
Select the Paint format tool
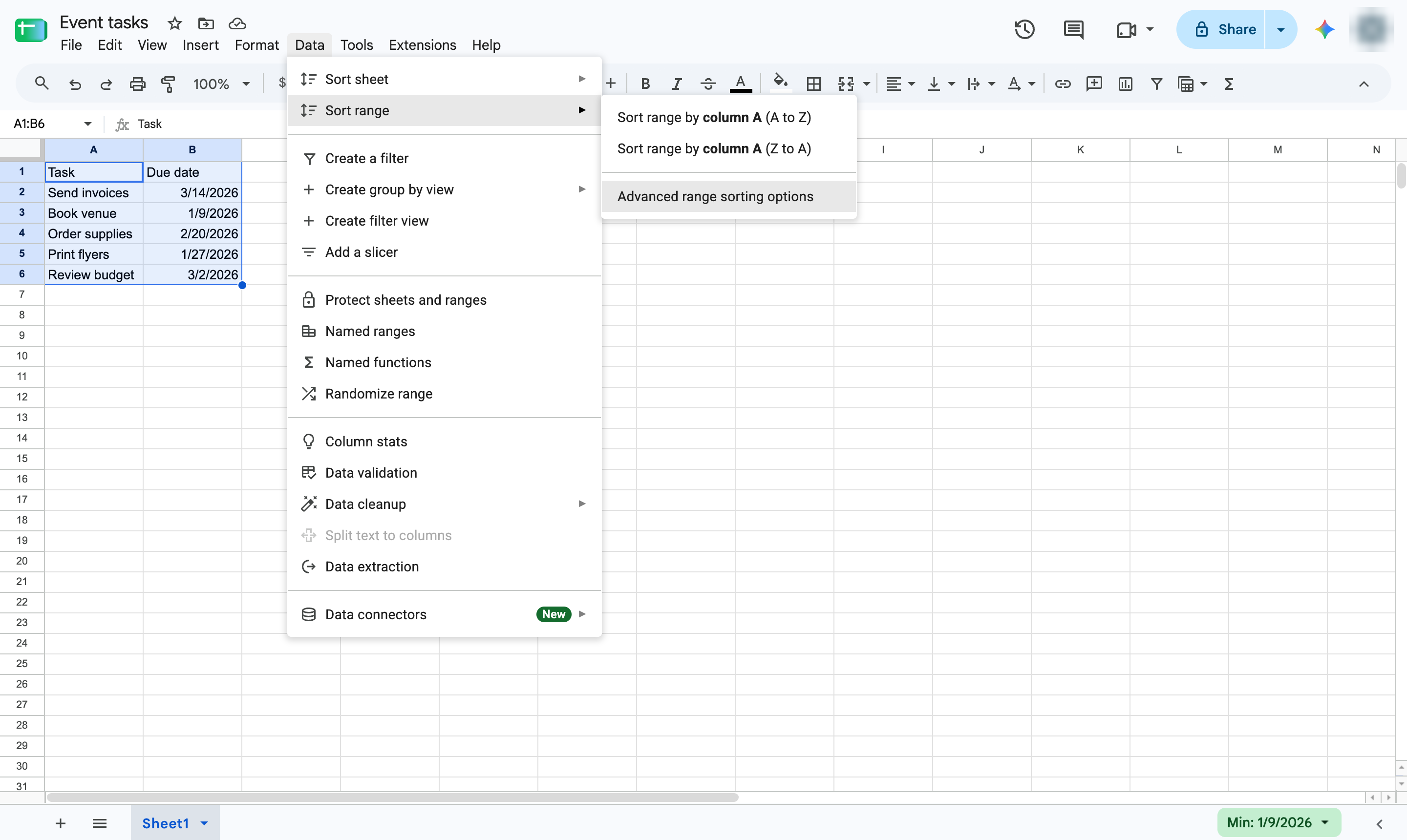click(168, 84)
